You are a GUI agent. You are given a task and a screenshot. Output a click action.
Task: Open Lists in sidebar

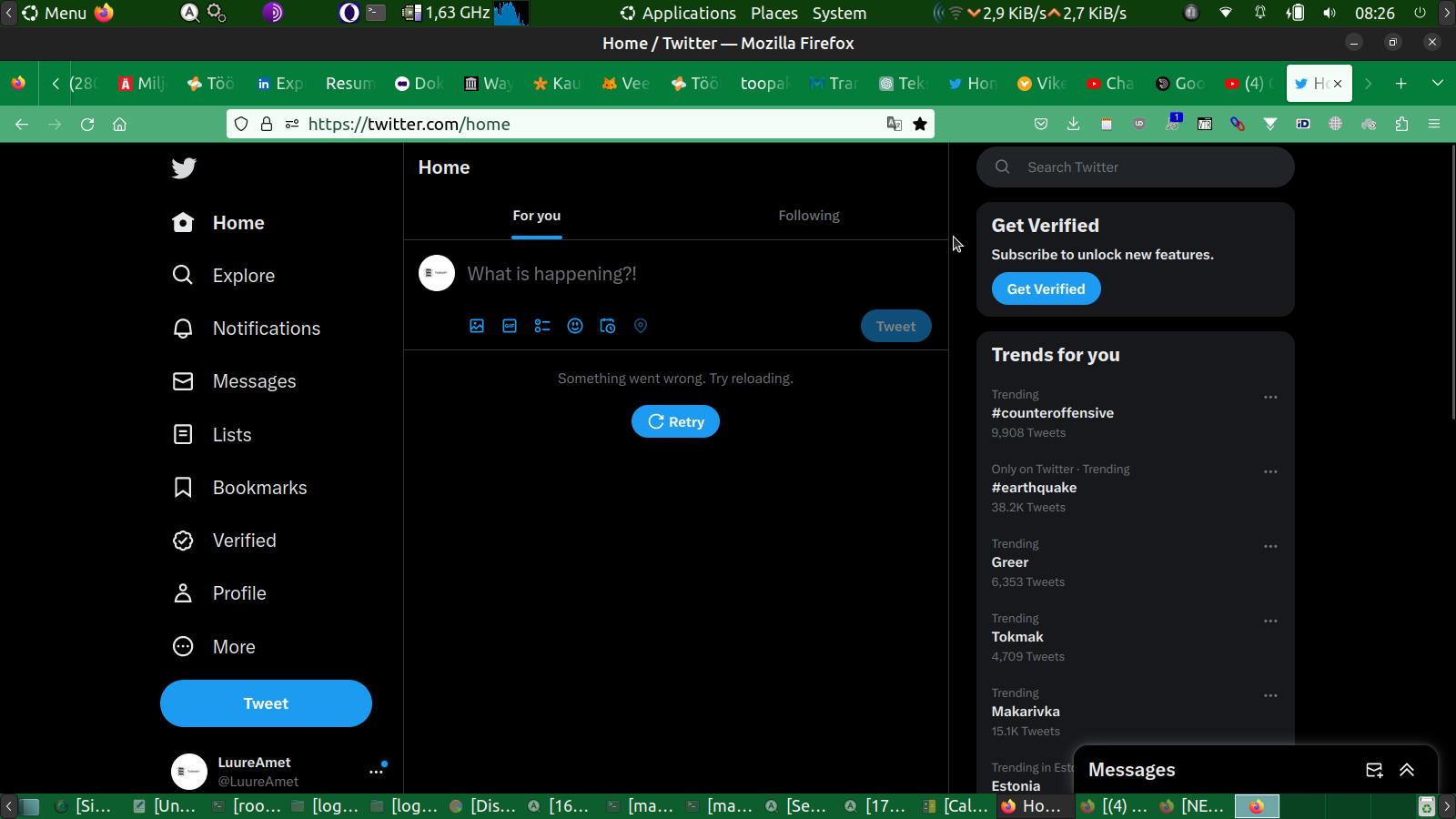[212, 435]
